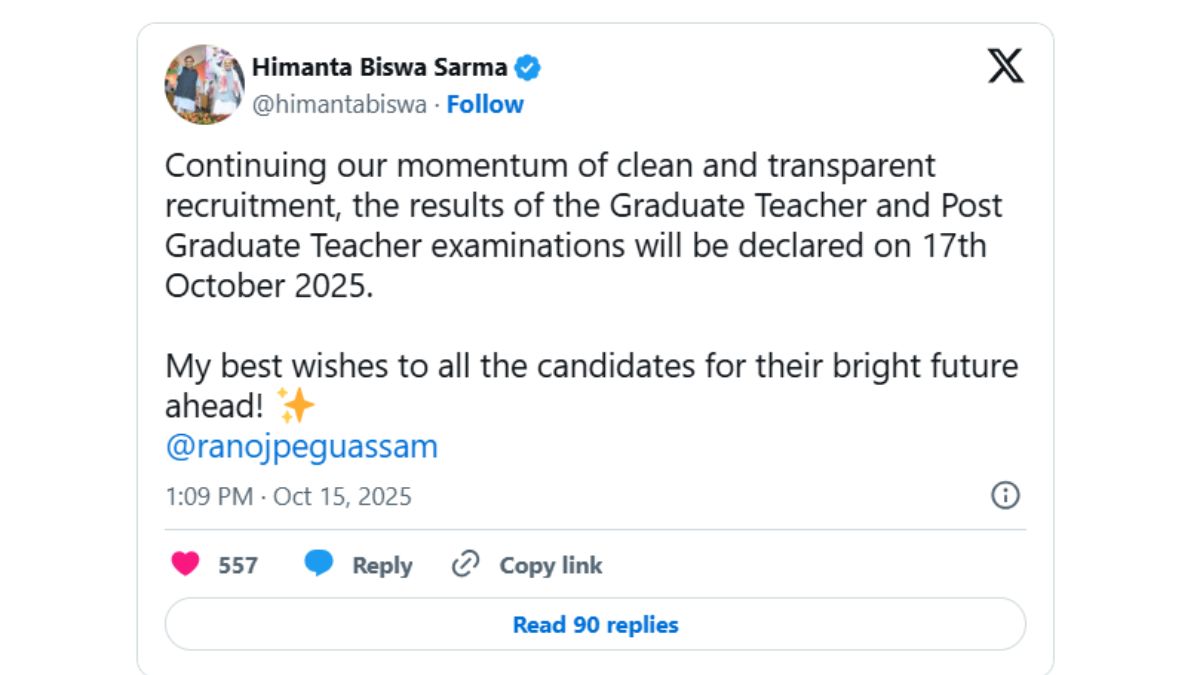Click the blue verified badge
1200x675 pixels.
(x=528, y=68)
